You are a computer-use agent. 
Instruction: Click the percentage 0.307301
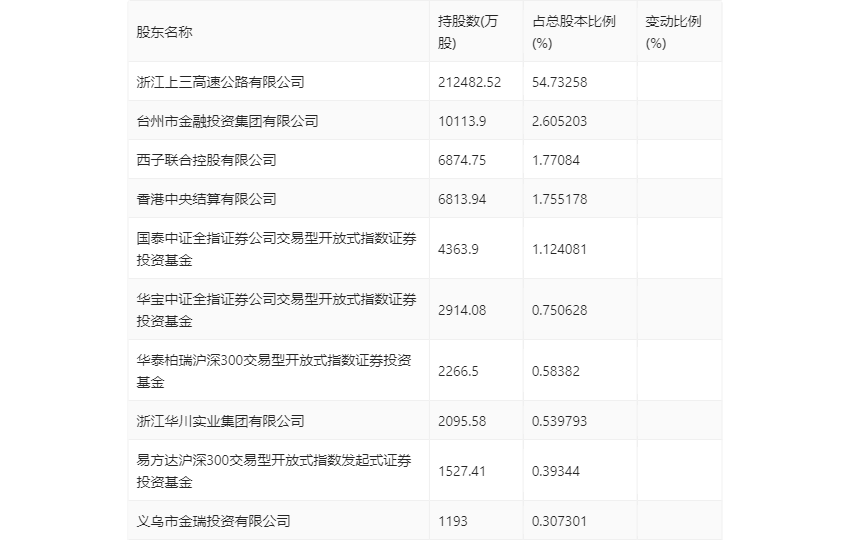click(x=559, y=521)
